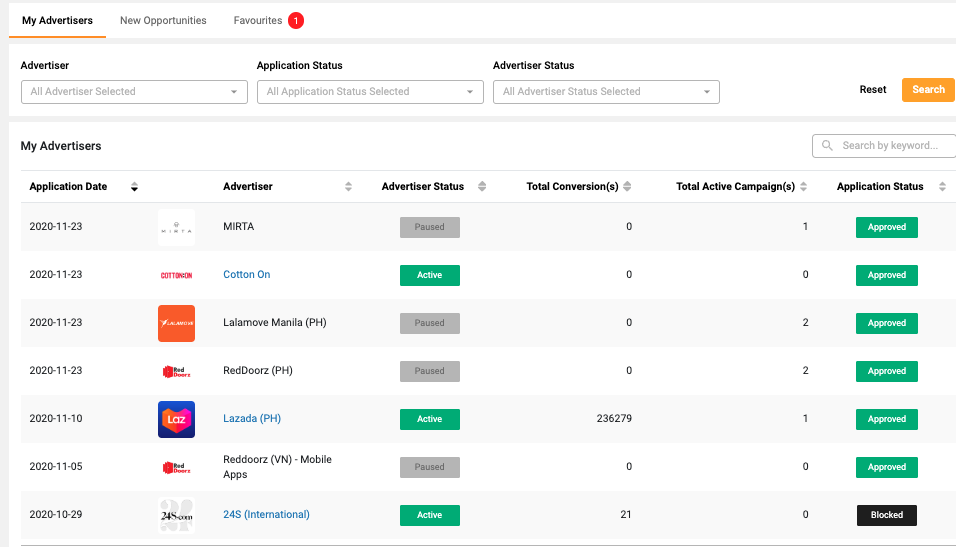Sort by Application Status column arrows
Viewport: 956px width, 547px height.
[x=942, y=187]
